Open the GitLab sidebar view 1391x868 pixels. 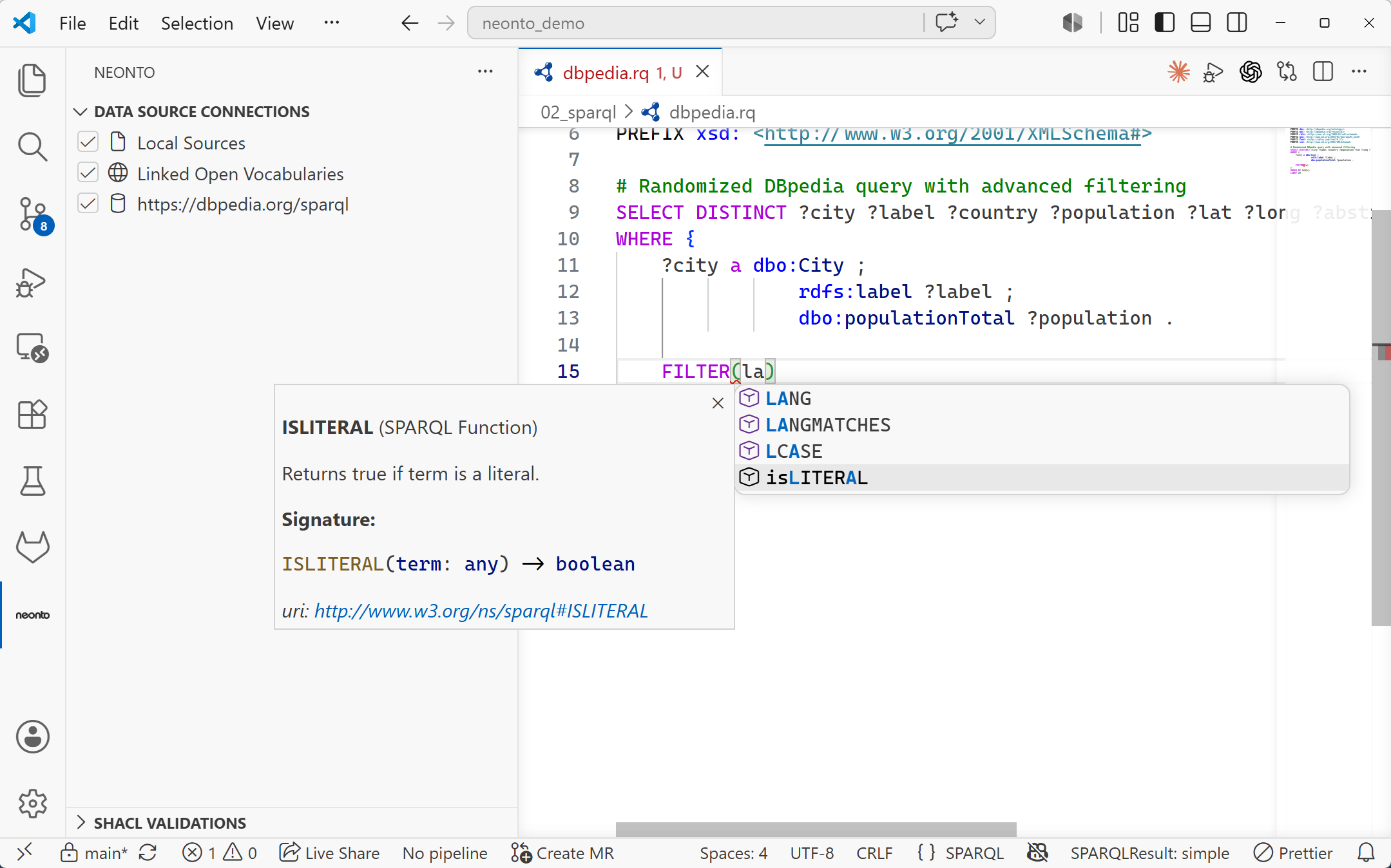32,547
